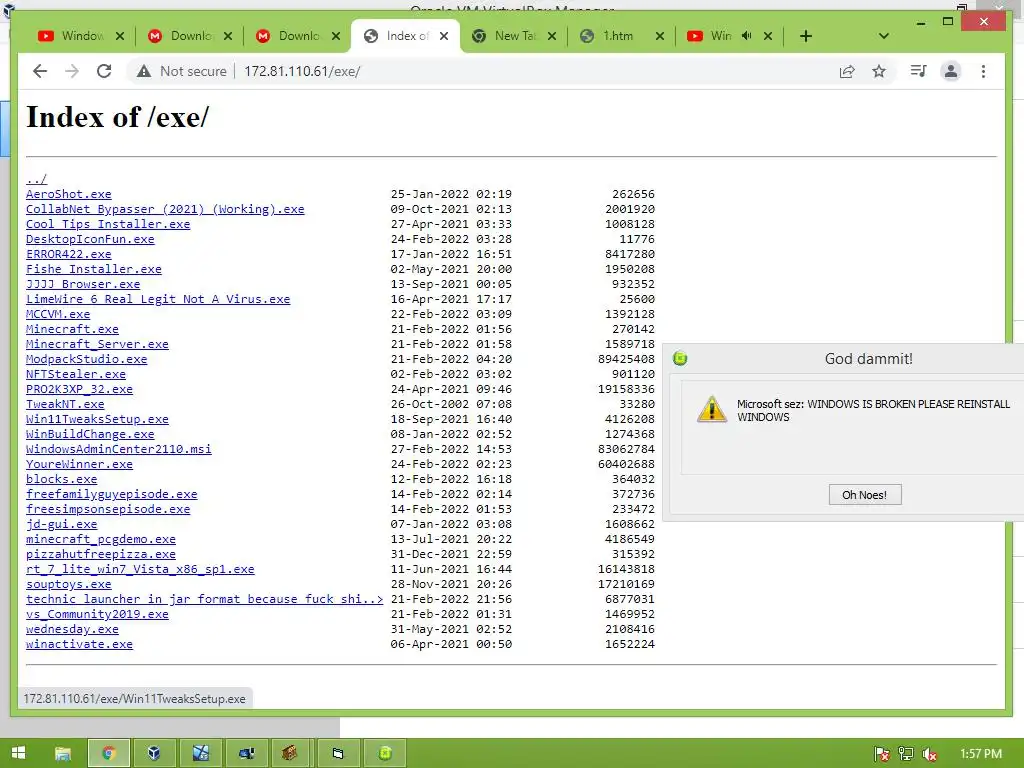Open CollabNet Bypasser (2021) (Working).exe link
This screenshot has width=1024, height=768.
click(x=165, y=209)
